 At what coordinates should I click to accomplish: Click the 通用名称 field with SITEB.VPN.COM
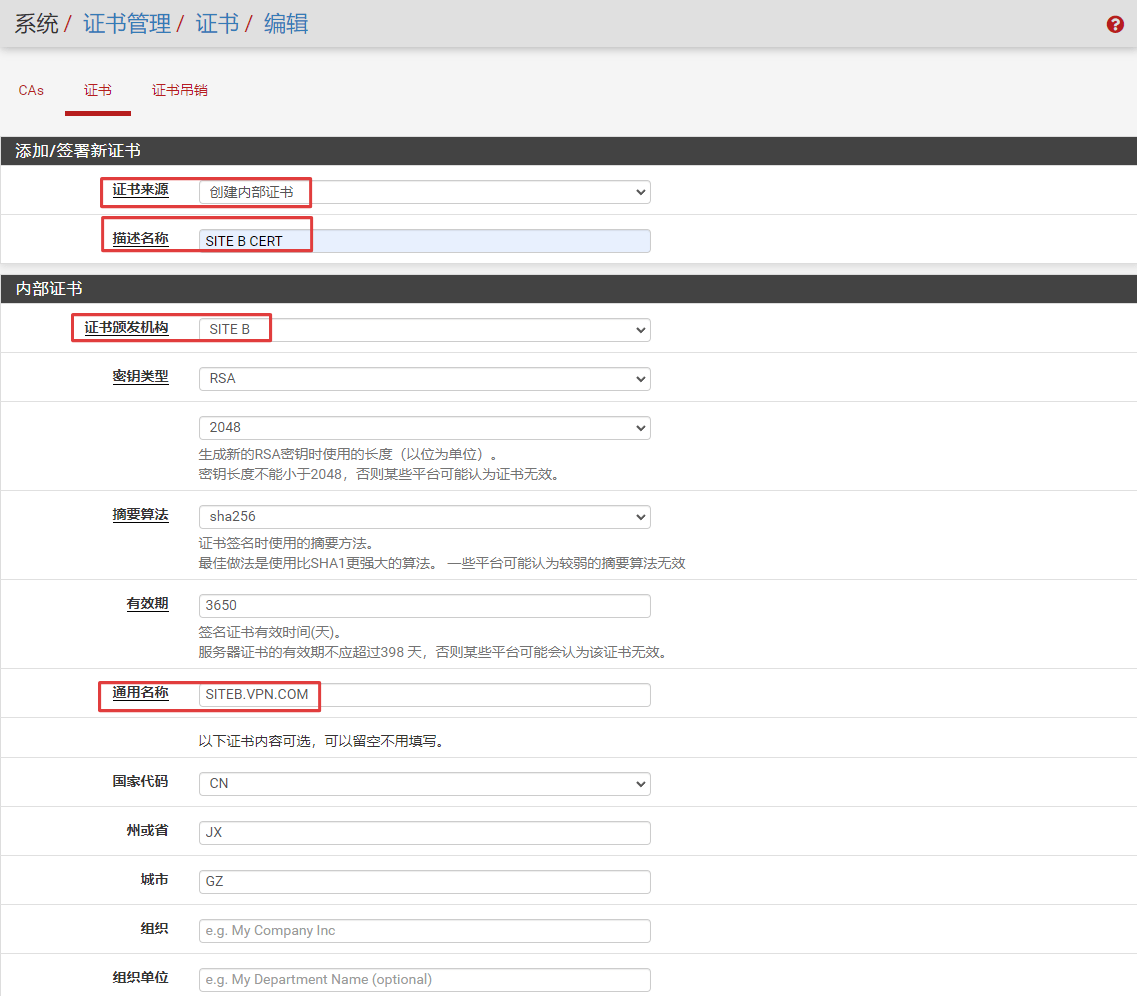point(424,695)
